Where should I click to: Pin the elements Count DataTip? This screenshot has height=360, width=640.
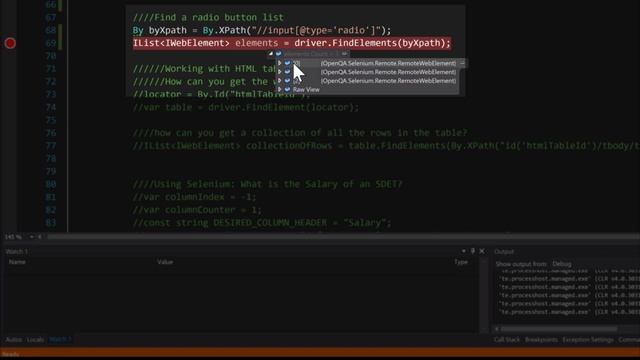(x=344, y=53)
